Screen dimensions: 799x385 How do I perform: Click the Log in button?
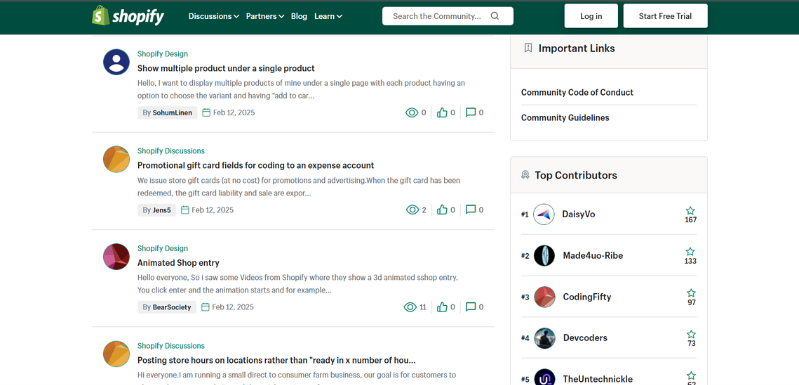click(591, 16)
